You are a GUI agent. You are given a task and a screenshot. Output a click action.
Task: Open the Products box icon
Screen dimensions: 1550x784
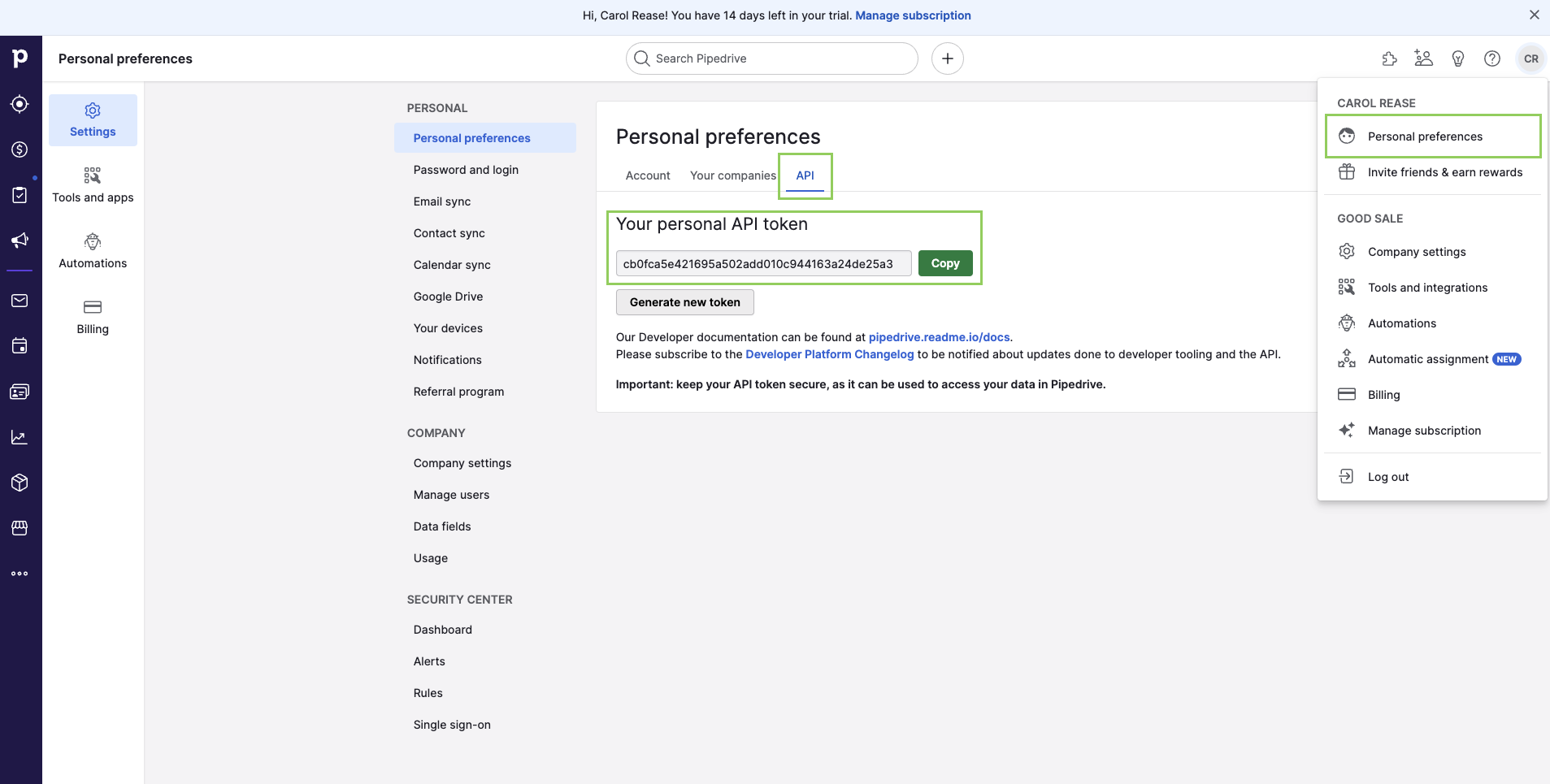[20, 483]
